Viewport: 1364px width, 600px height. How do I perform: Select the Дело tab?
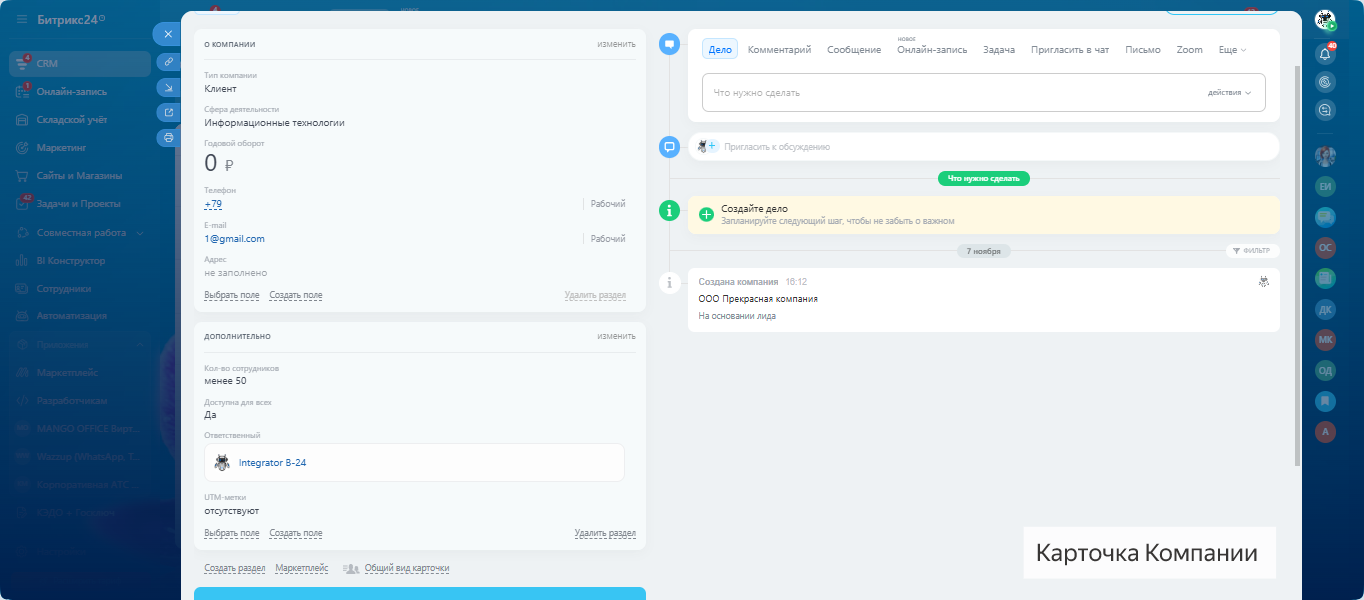720,50
